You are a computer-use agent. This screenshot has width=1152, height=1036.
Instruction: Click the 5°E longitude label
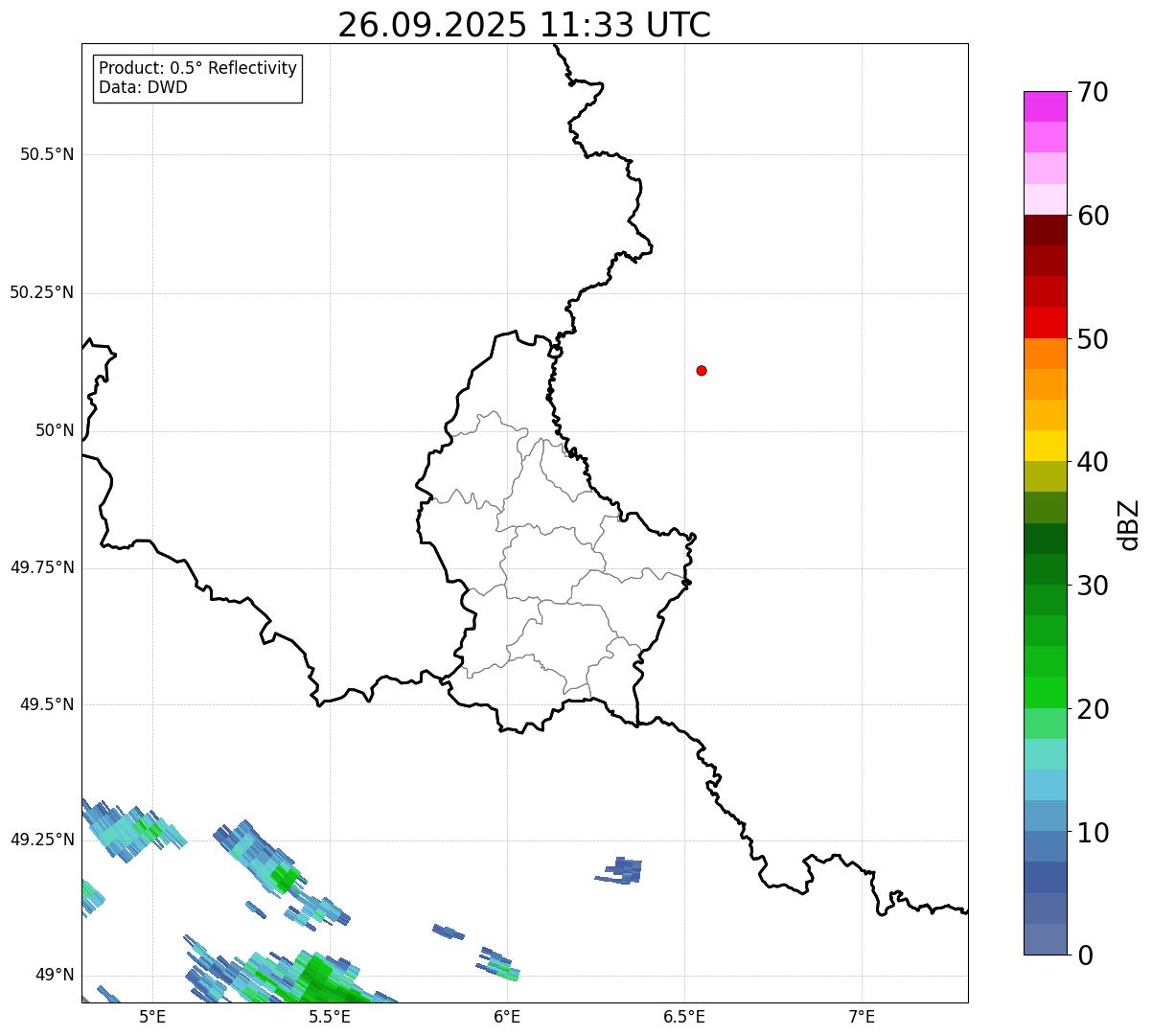click(152, 1016)
